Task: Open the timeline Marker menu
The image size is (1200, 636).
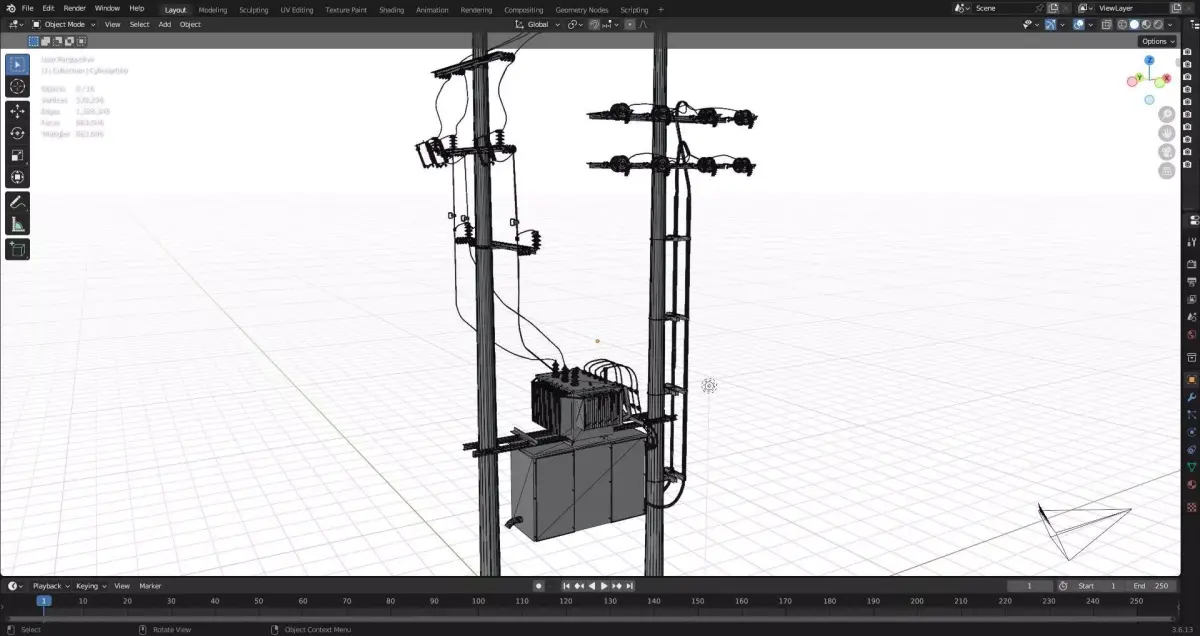Action: point(150,586)
